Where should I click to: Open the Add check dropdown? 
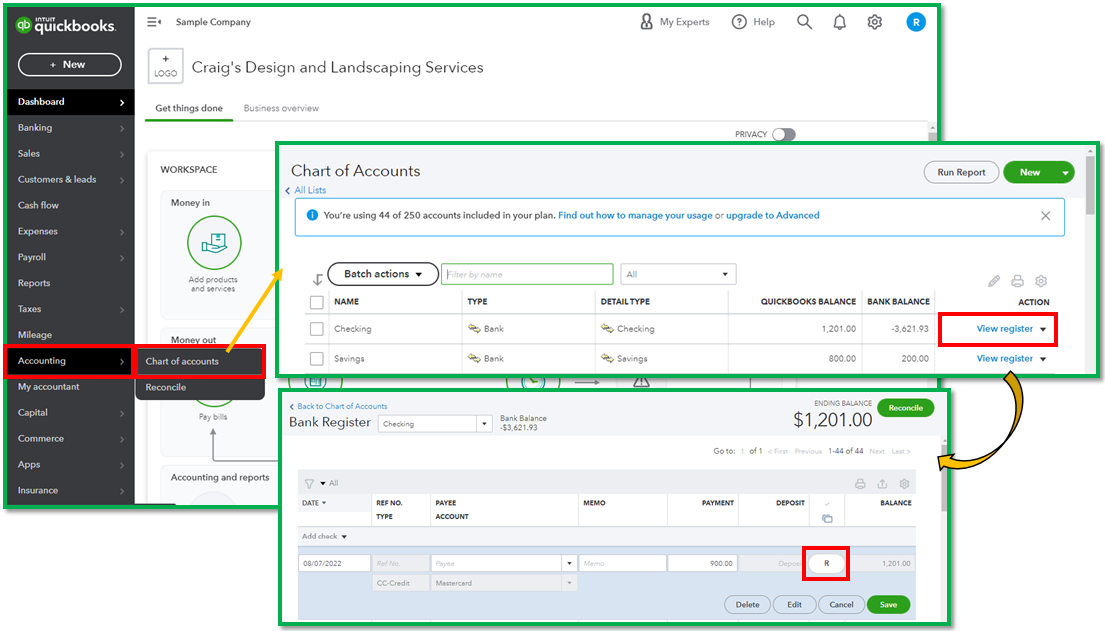click(x=324, y=537)
